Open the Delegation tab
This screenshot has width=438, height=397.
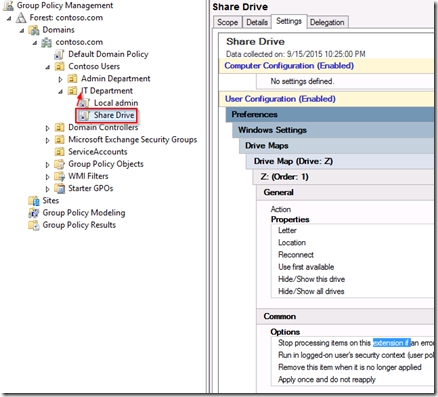[327, 22]
